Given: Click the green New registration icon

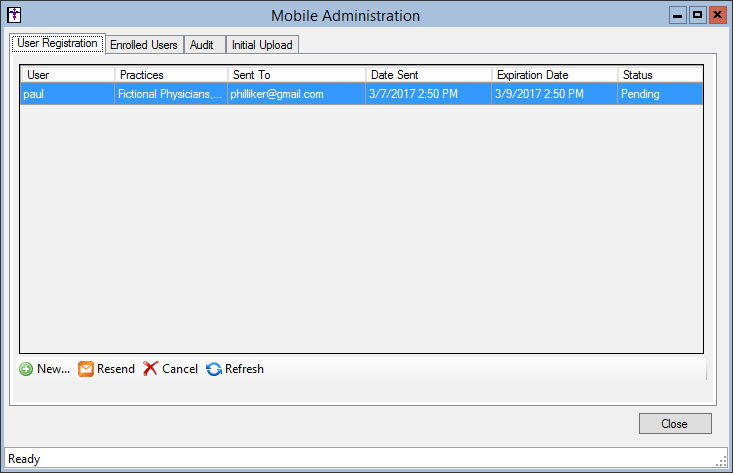Looking at the screenshot, I should pyautogui.click(x=26, y=369).
